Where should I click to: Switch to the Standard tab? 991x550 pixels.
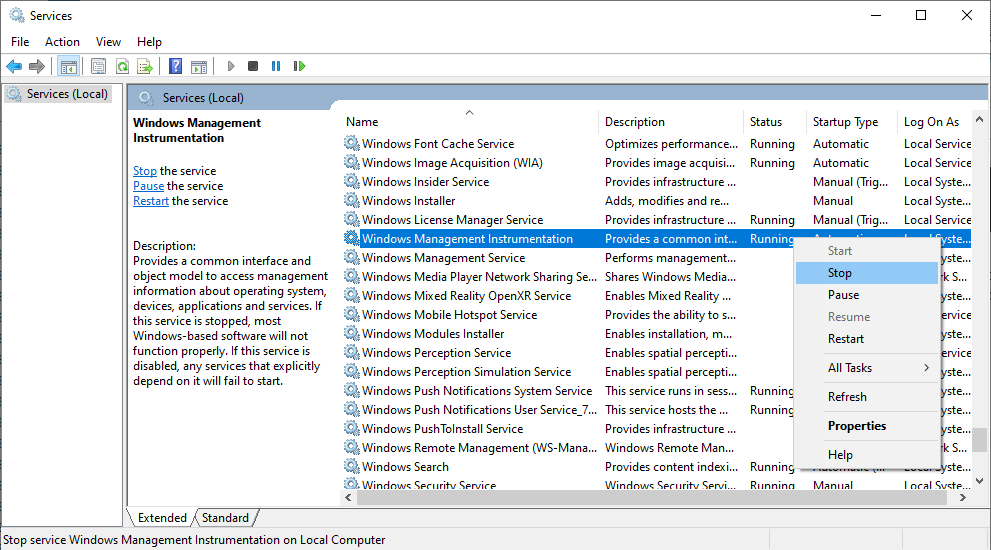226,518
